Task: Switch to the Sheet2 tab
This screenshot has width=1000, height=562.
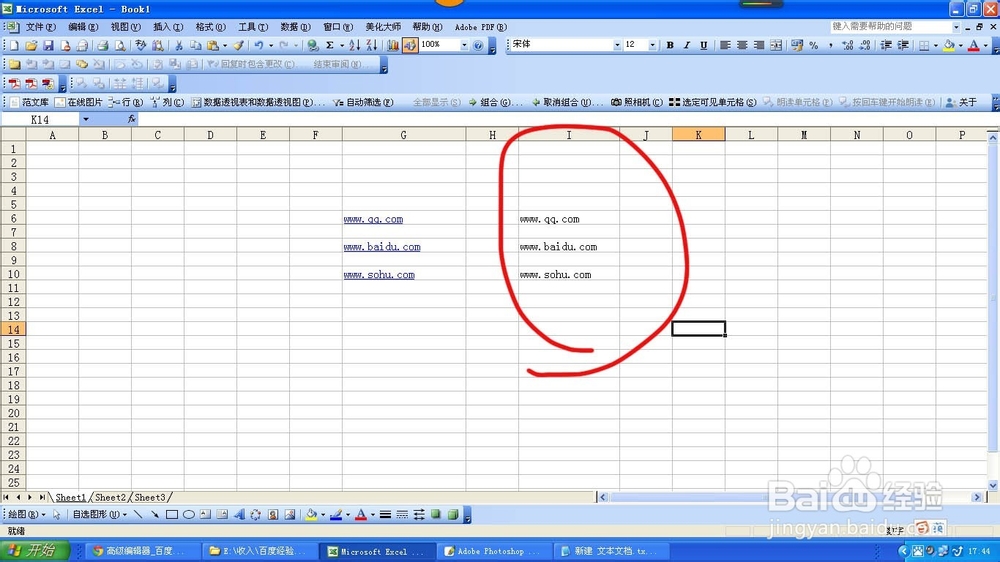Action: click(110, 498)
